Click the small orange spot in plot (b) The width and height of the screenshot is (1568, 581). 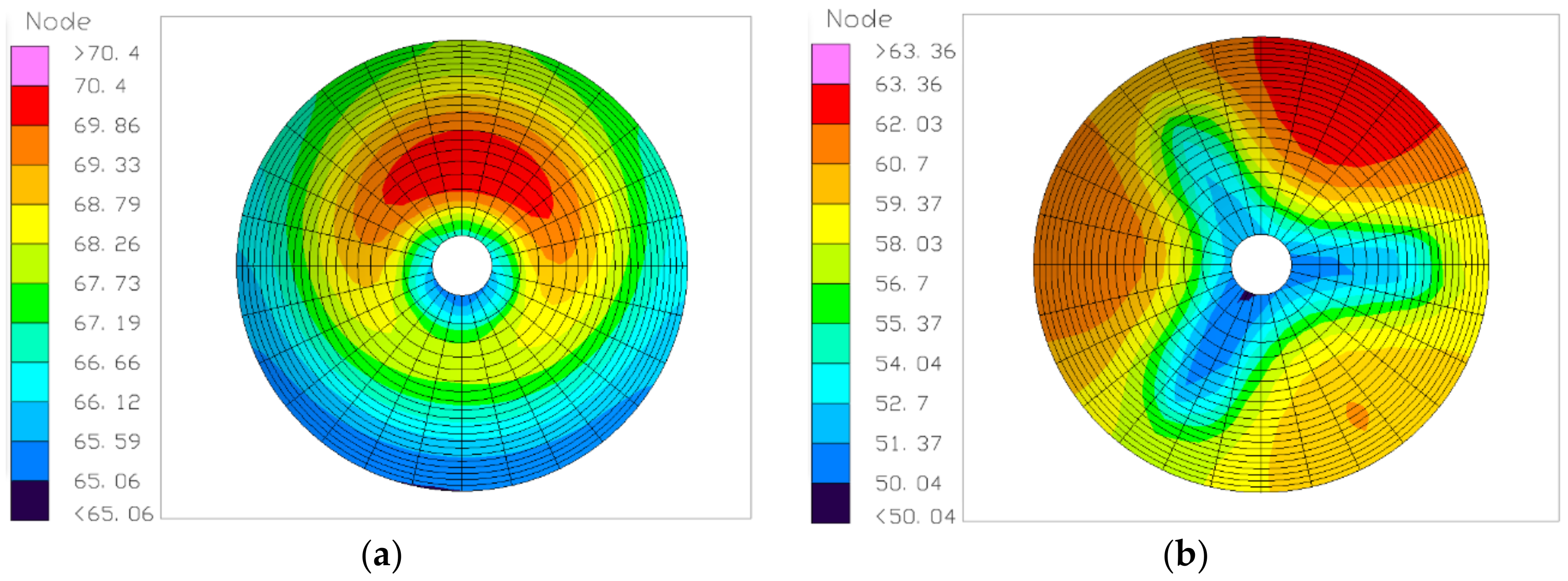pos(1357,416)
